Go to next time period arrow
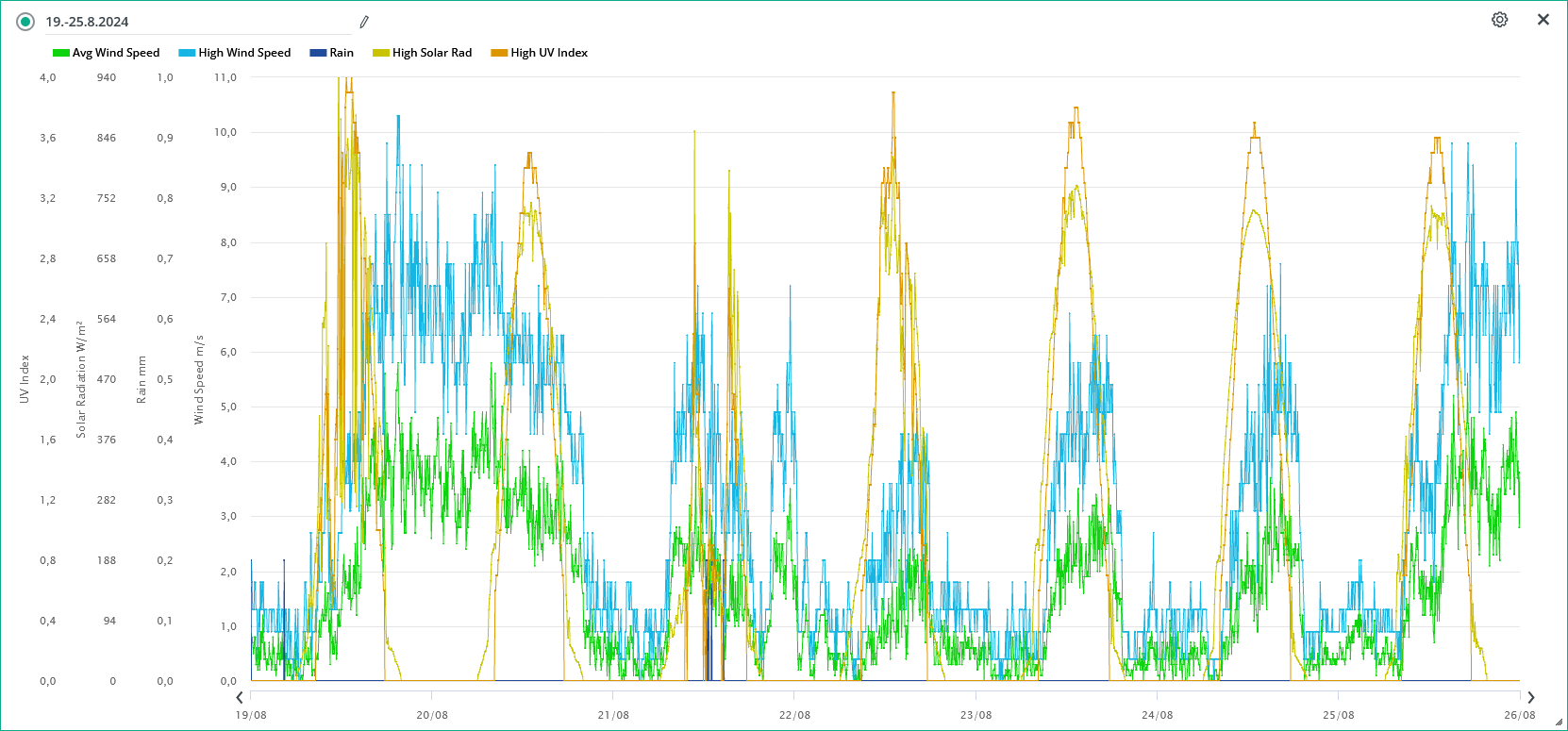Screen dimensions: 1568x731 tap(1530, 697)
